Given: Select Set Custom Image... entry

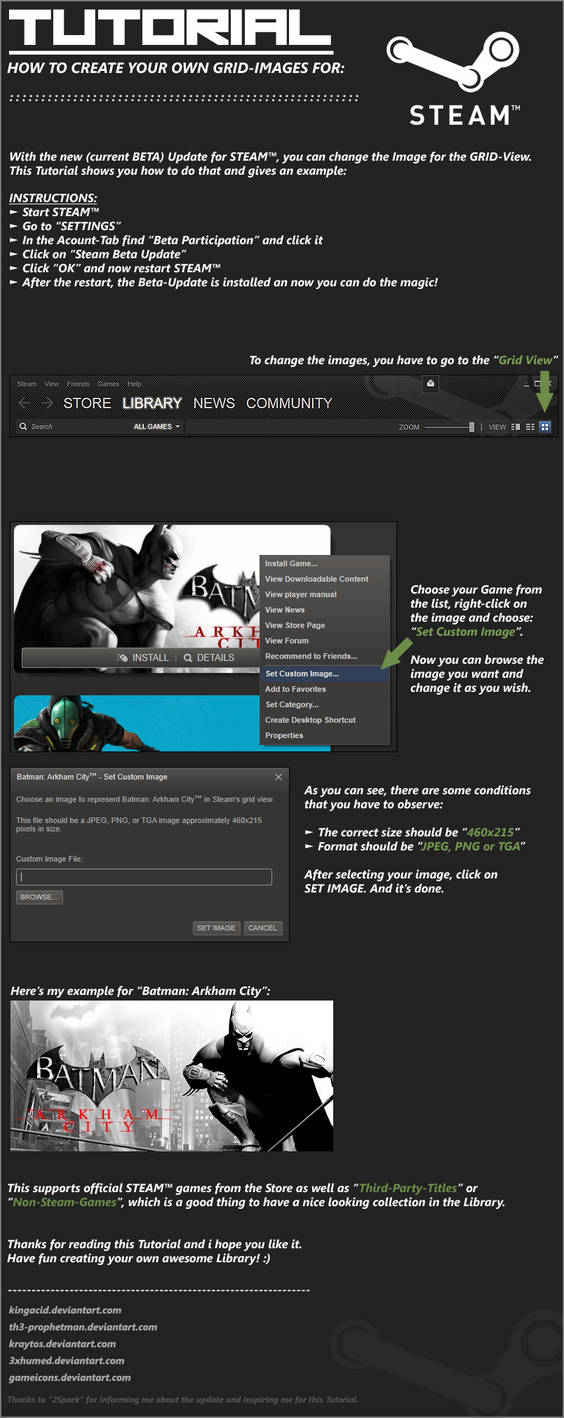Looking at the screenshot, I should pos(324,674).
